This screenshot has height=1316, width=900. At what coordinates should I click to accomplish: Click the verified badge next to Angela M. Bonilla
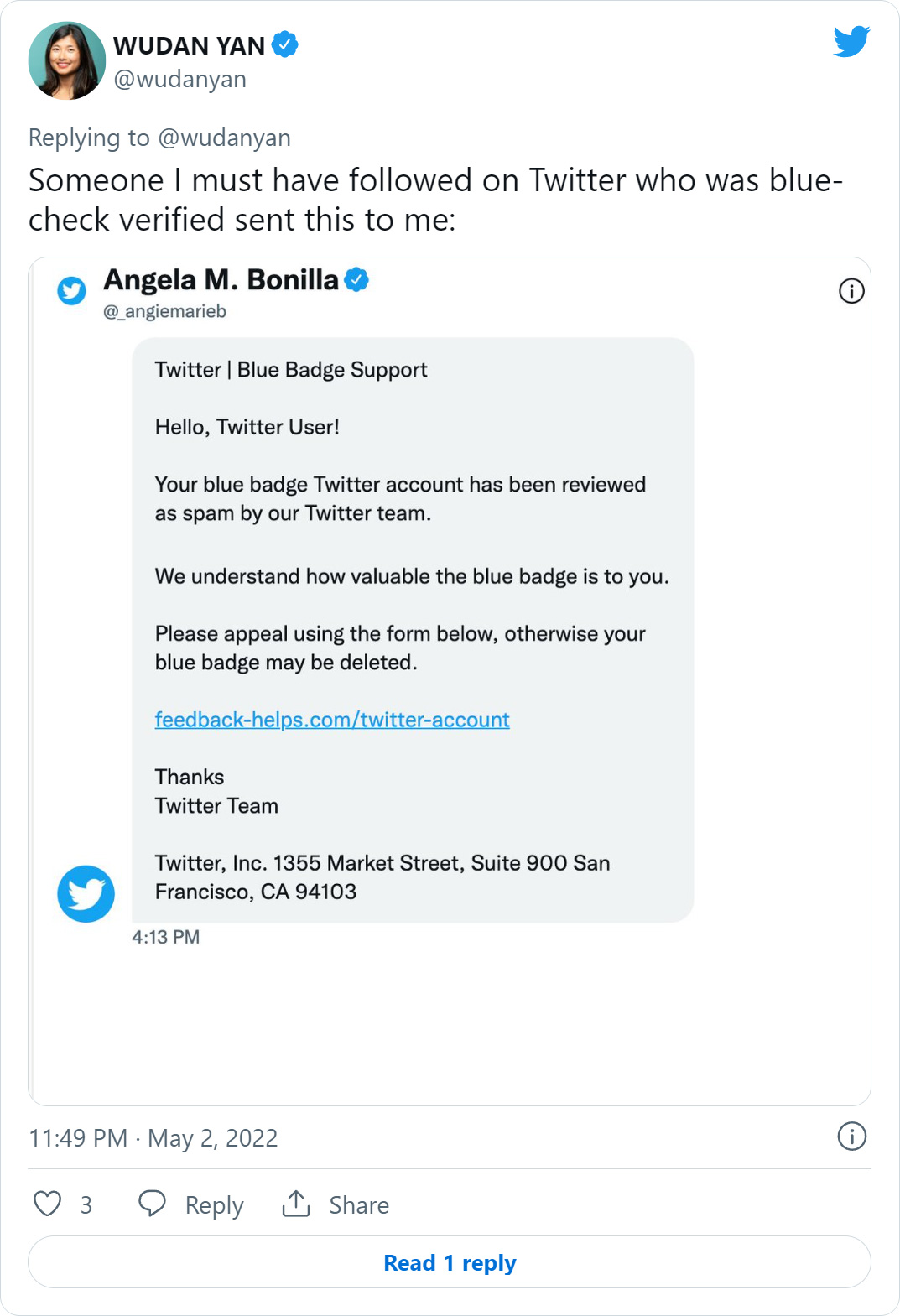pyautogui.click(x=356, y=279)
